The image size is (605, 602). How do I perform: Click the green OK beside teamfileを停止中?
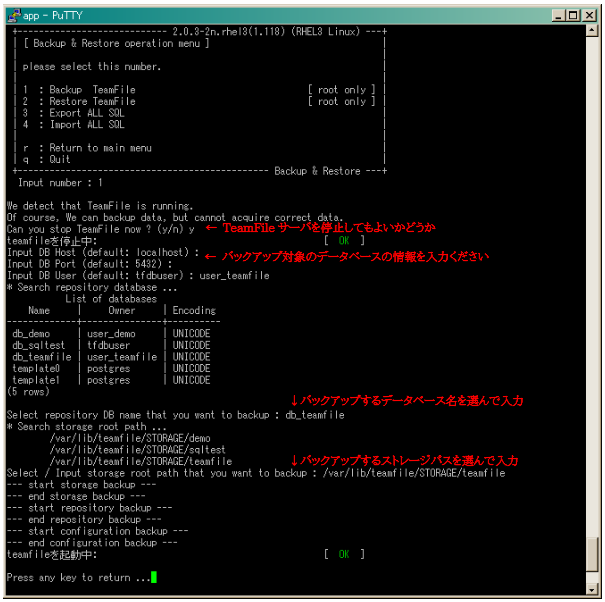coord(344,240)
